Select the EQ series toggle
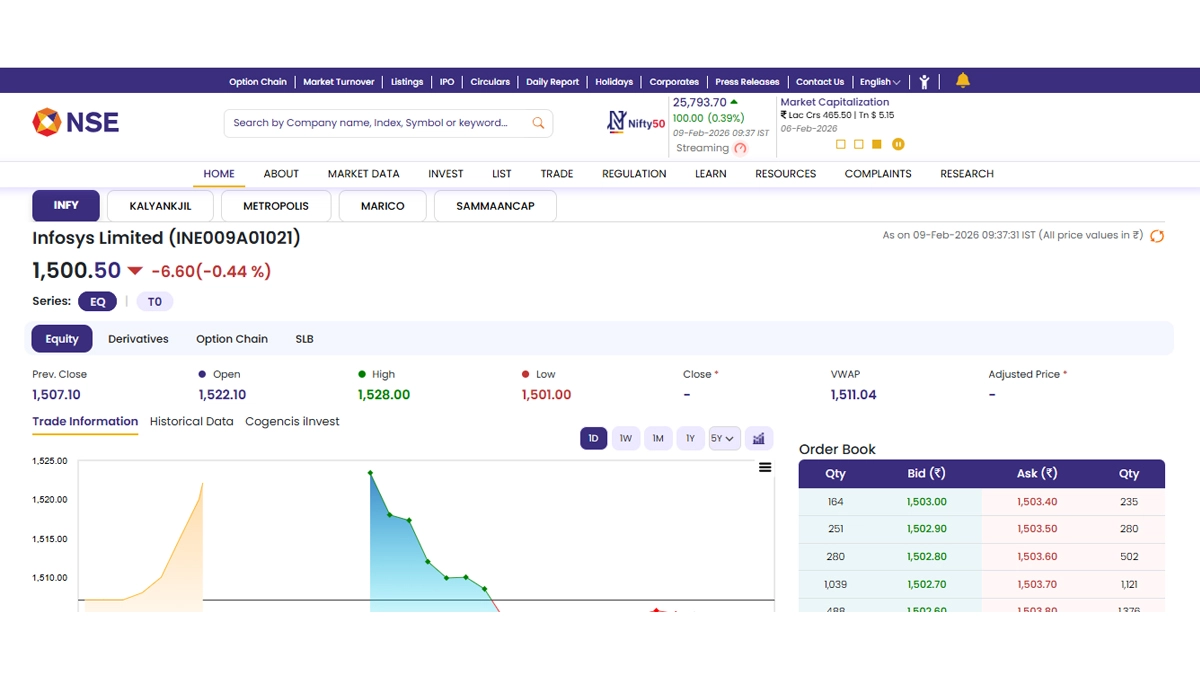This screenshot has height=675, width=1200. (98, 301)
